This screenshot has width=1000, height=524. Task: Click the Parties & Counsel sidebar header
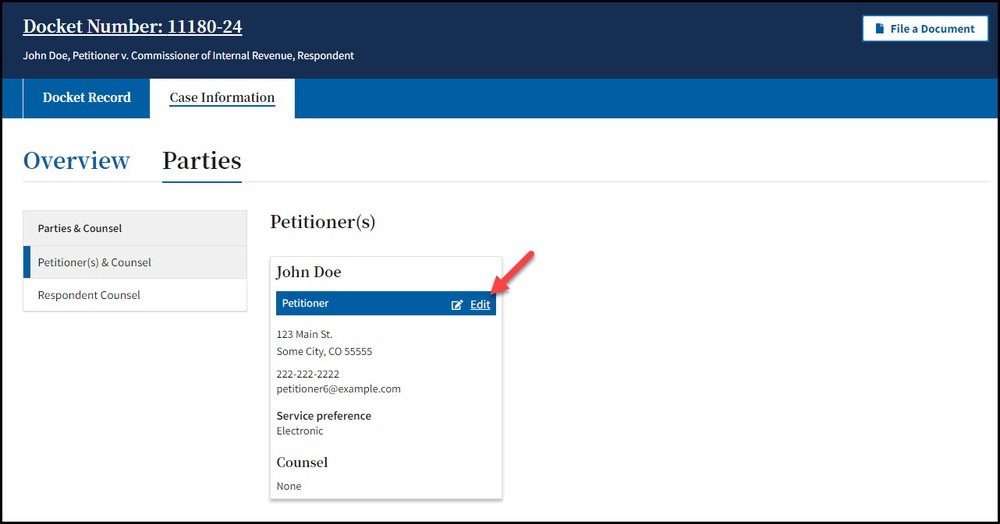pos(80,228)
